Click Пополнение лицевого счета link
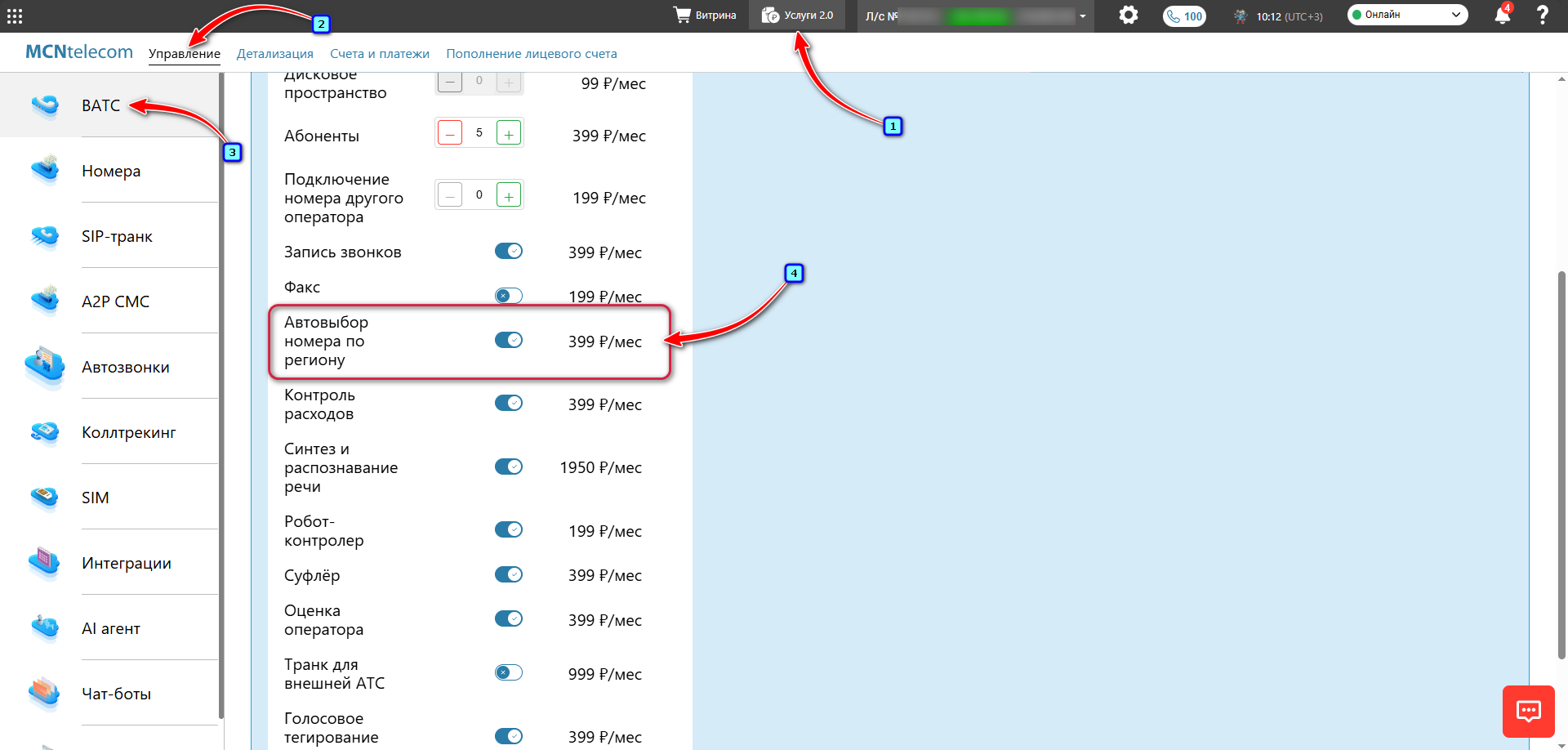Image resolution: width=1568 pixels, height=750 pixels. 531,54
